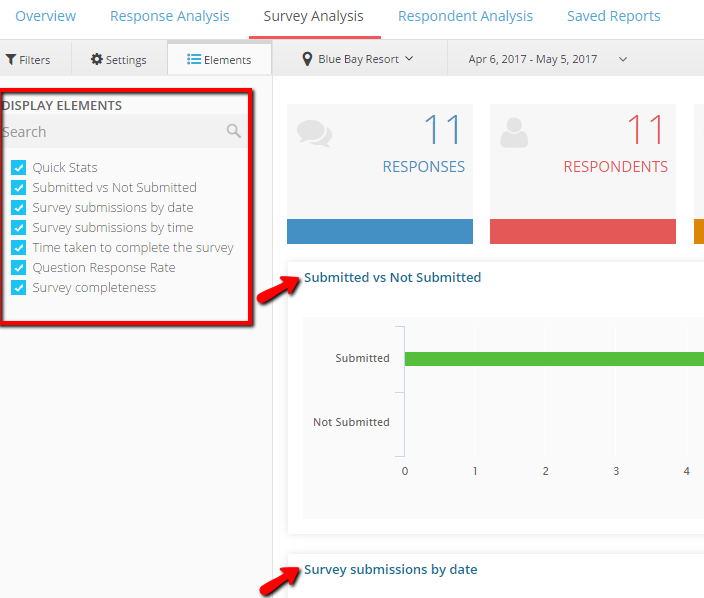
Task: Click the RESPONSES label text
Action: 423,167
